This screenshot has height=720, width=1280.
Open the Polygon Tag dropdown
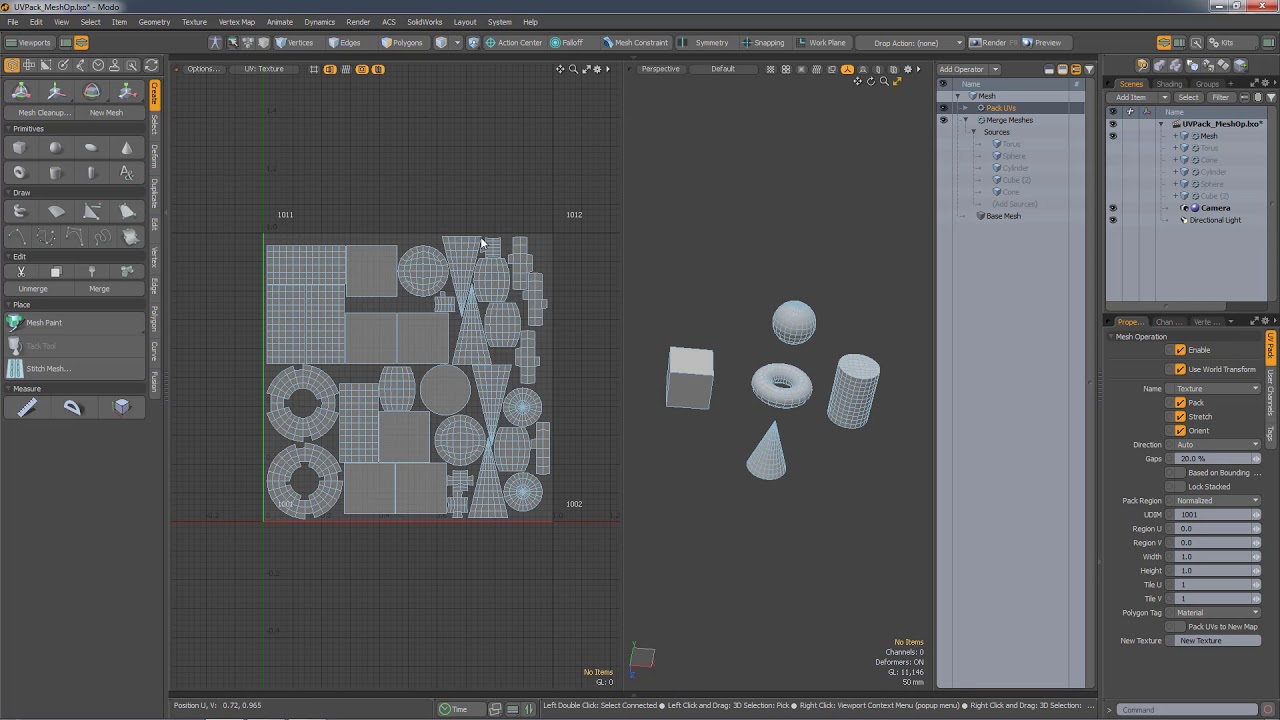1218,612
